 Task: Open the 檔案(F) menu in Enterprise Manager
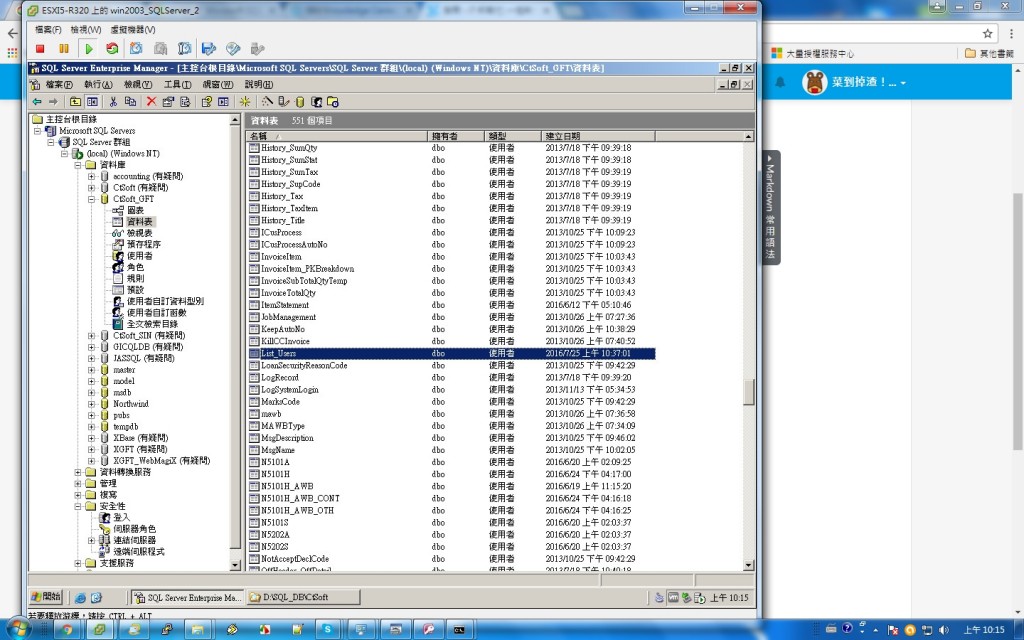tap(59, 85)
